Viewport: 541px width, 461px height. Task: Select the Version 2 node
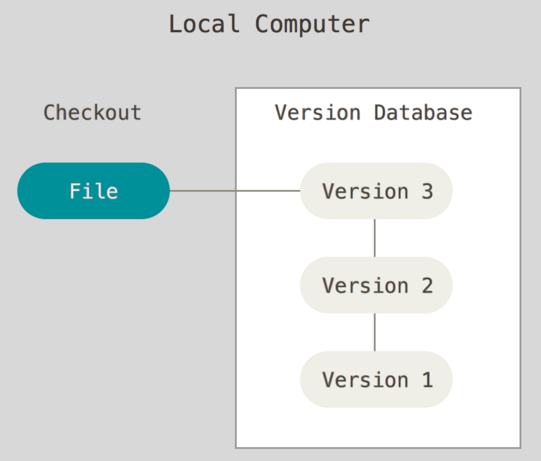[376, 285]
